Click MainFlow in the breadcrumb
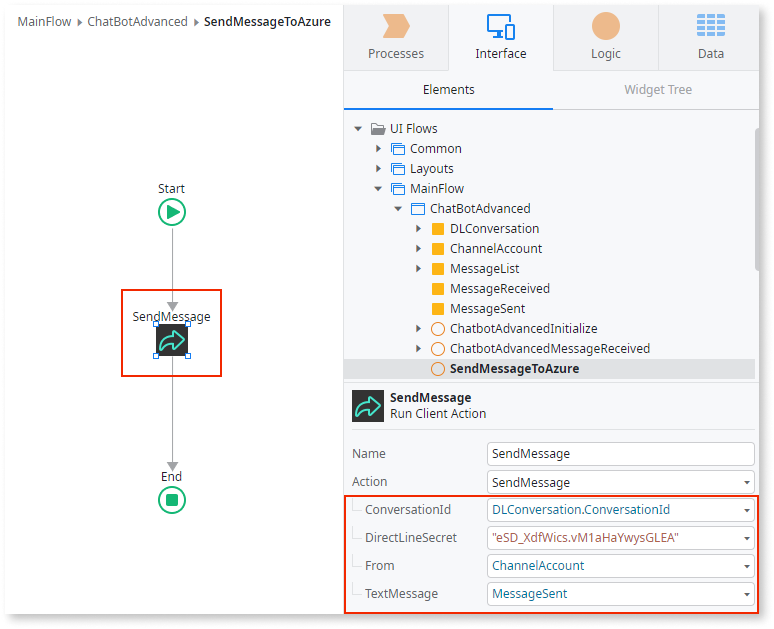Image resolution: width=774 pixels, height=629 pixels. pos(44,22)
